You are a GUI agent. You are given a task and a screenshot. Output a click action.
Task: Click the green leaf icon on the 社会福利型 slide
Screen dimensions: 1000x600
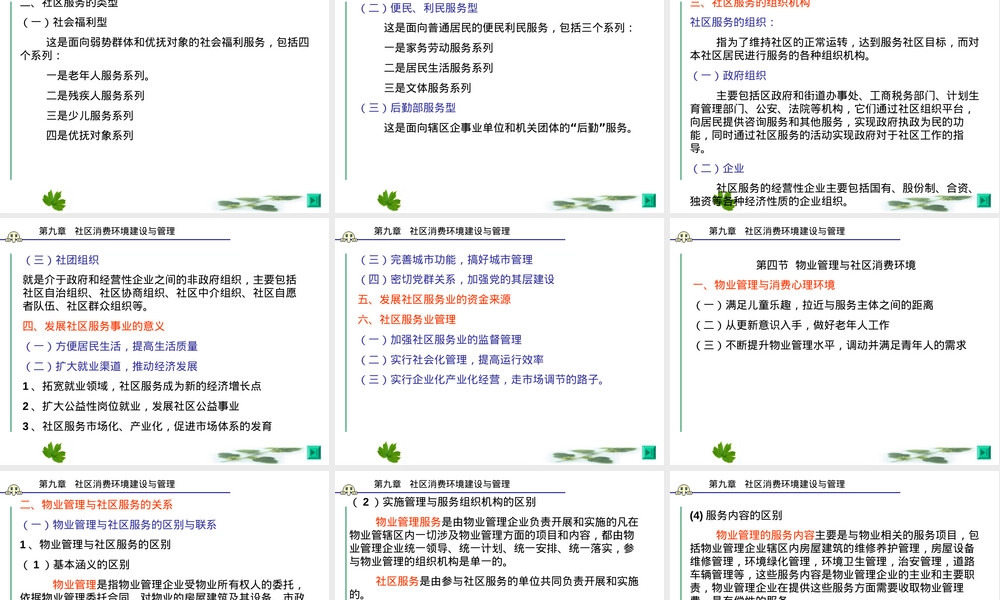point(54,200)
